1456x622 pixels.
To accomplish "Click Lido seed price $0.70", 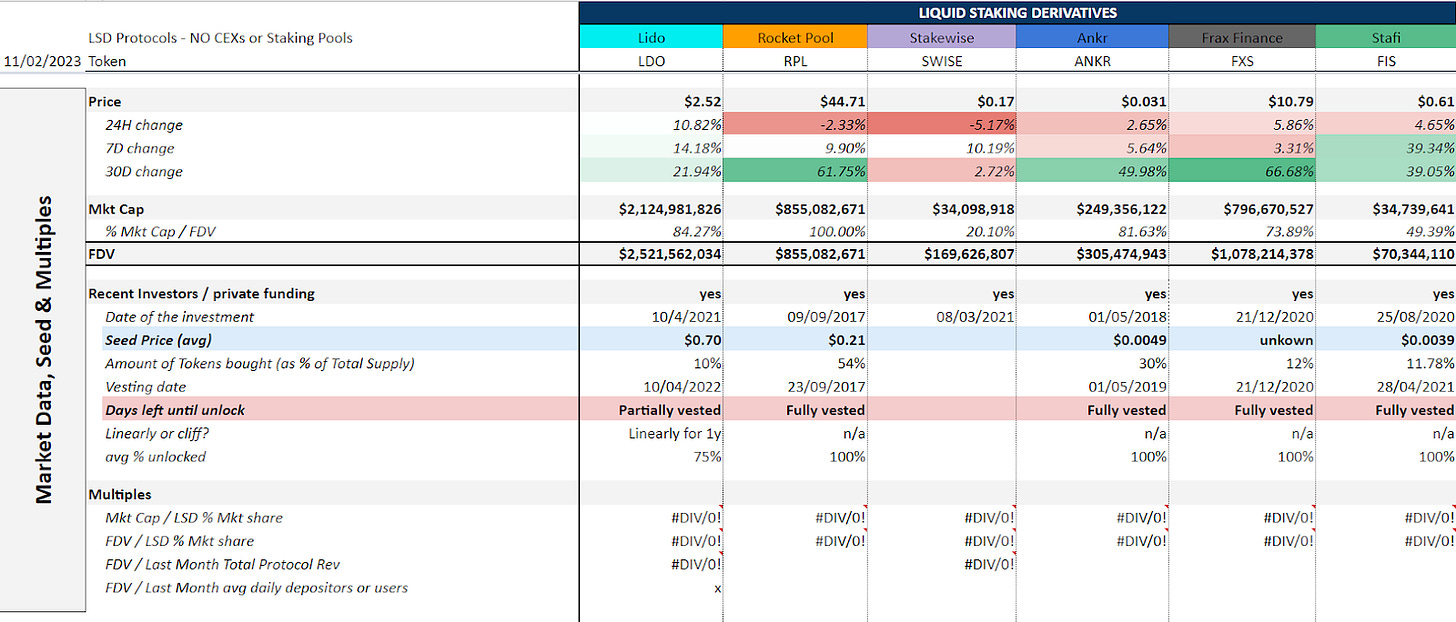I will coord(651,340).
